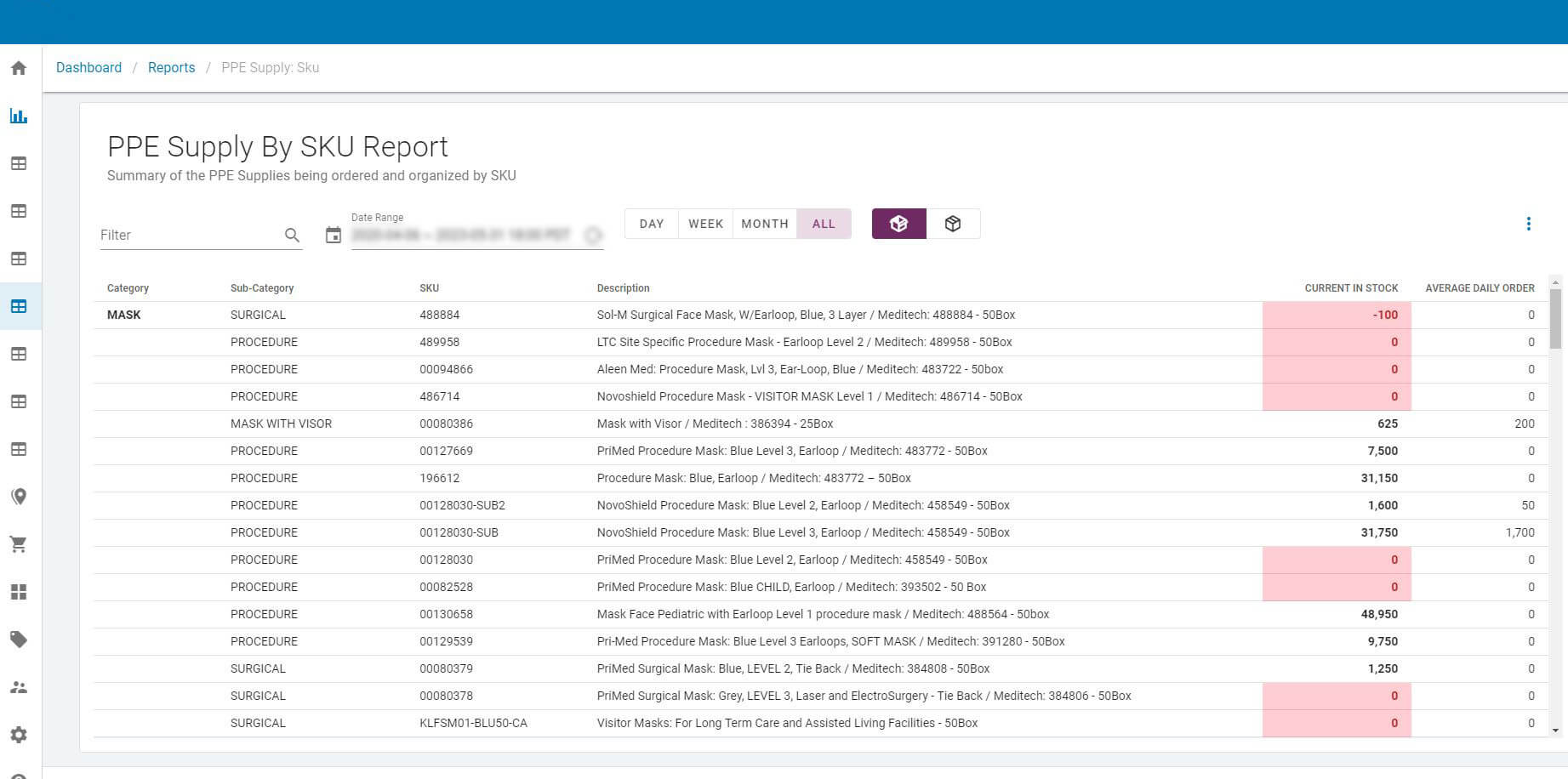Select the WEEK time range option
The image size is (1568, 779).
(x=705, y=223)
